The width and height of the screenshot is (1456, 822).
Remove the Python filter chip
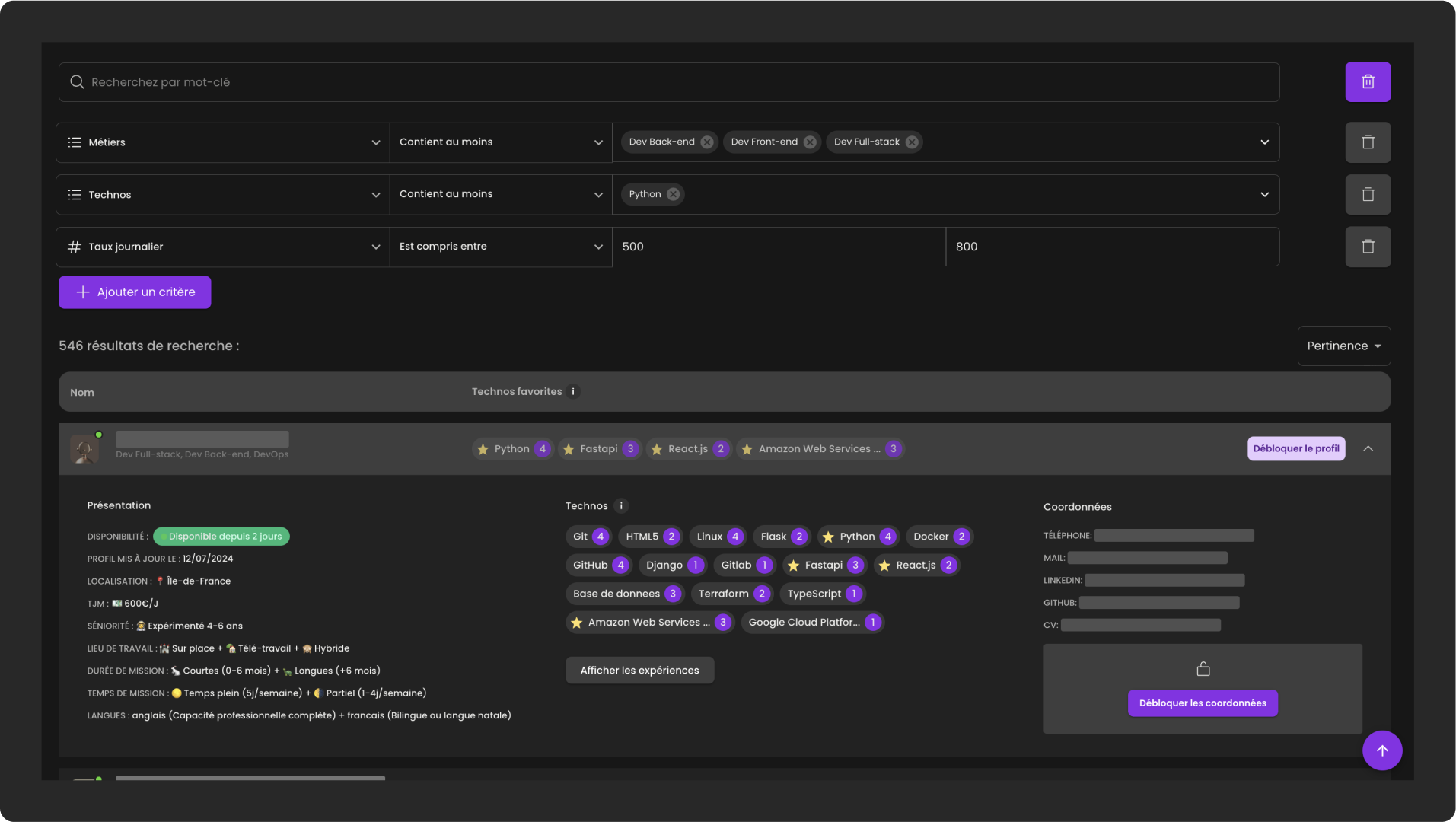(x=673, y=194)
